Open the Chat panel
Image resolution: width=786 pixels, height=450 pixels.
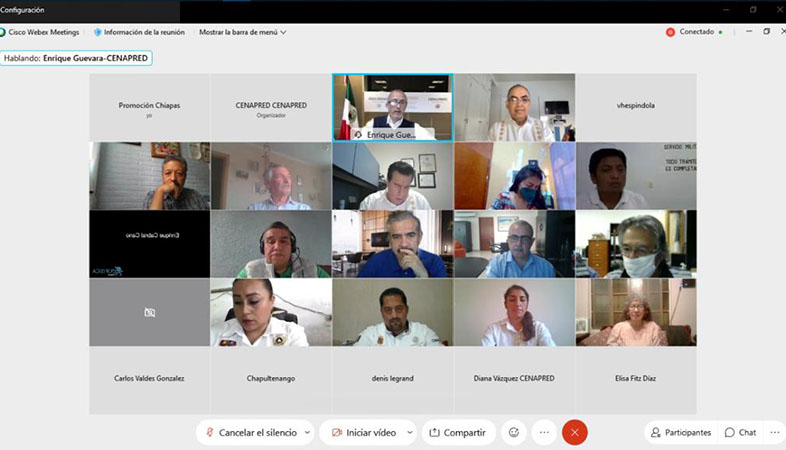coord(740,432)
